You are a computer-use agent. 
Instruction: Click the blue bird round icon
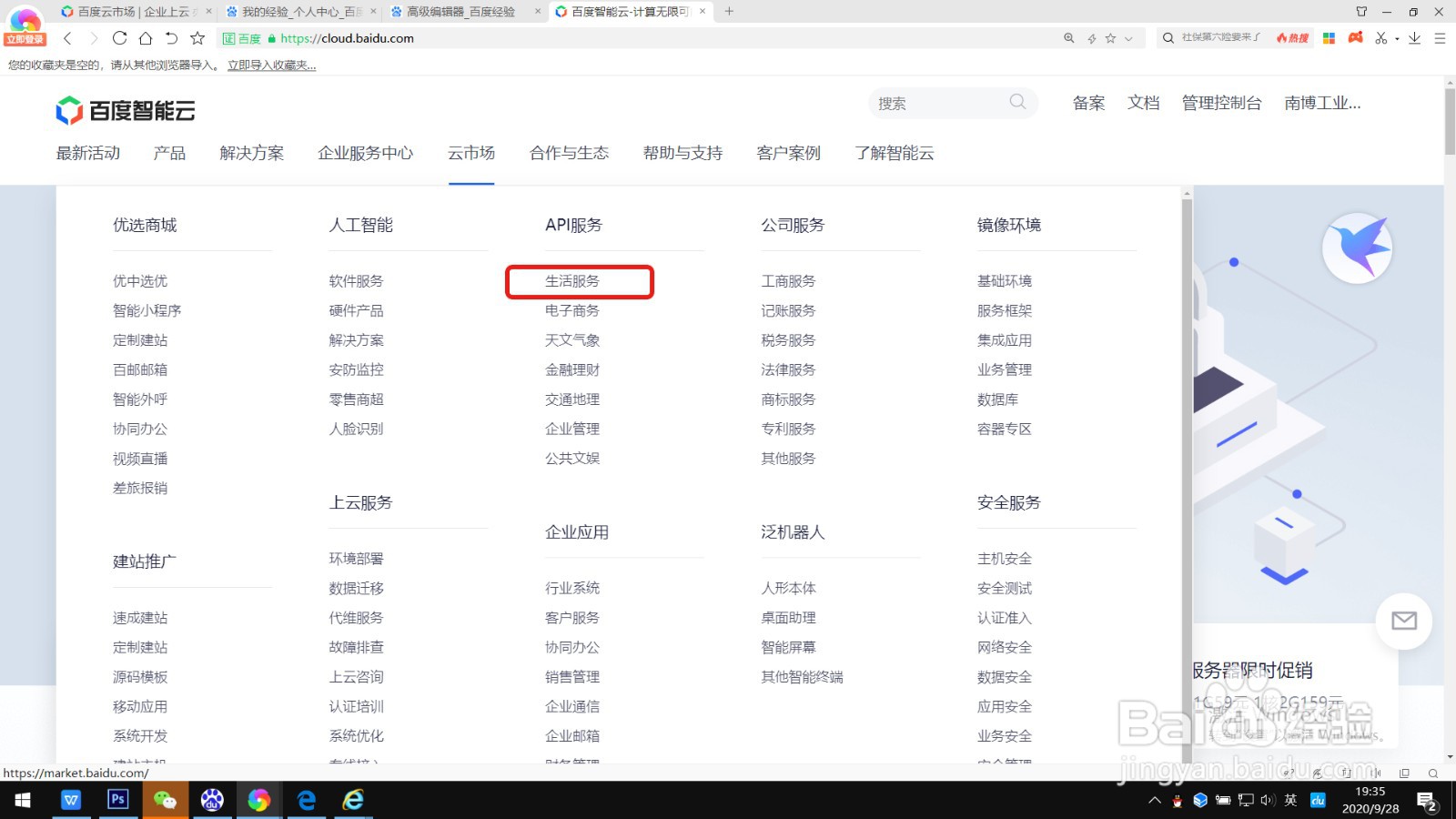(1357, 248)
